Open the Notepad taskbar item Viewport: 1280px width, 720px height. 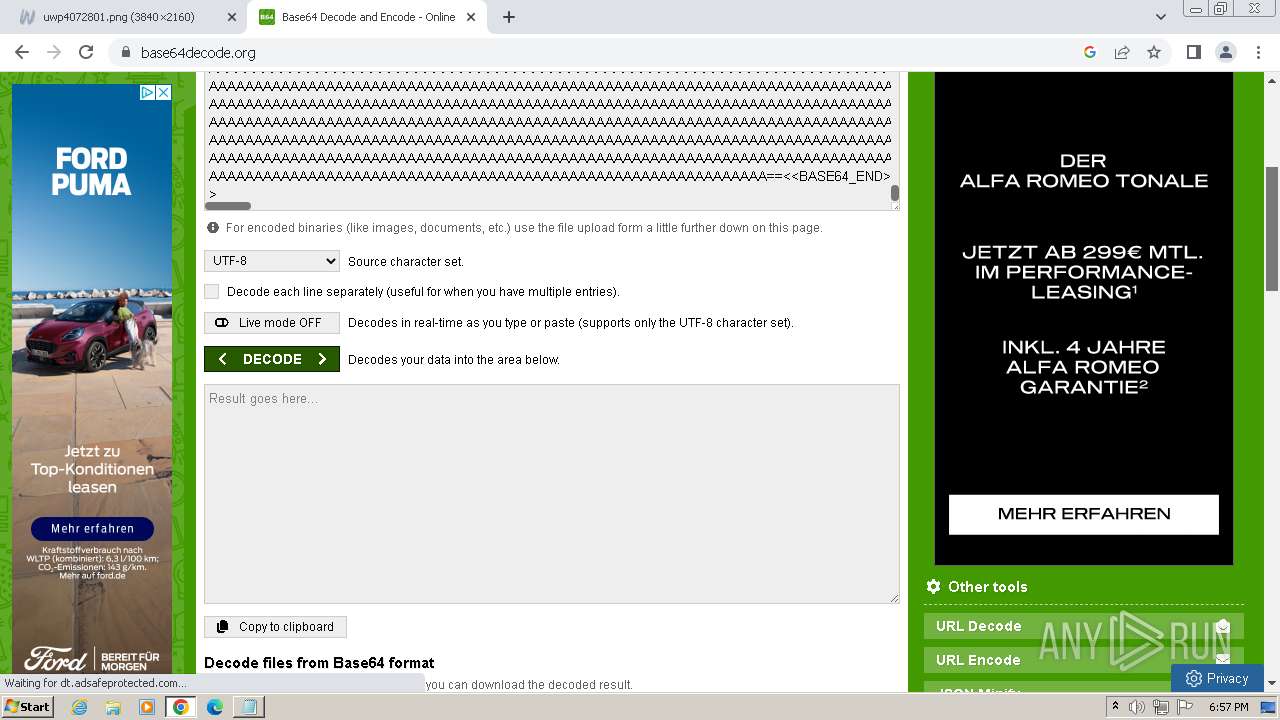(248, 707)
